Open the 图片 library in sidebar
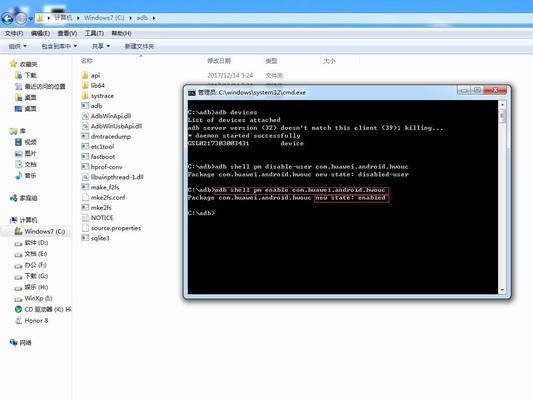 [26, 153]
